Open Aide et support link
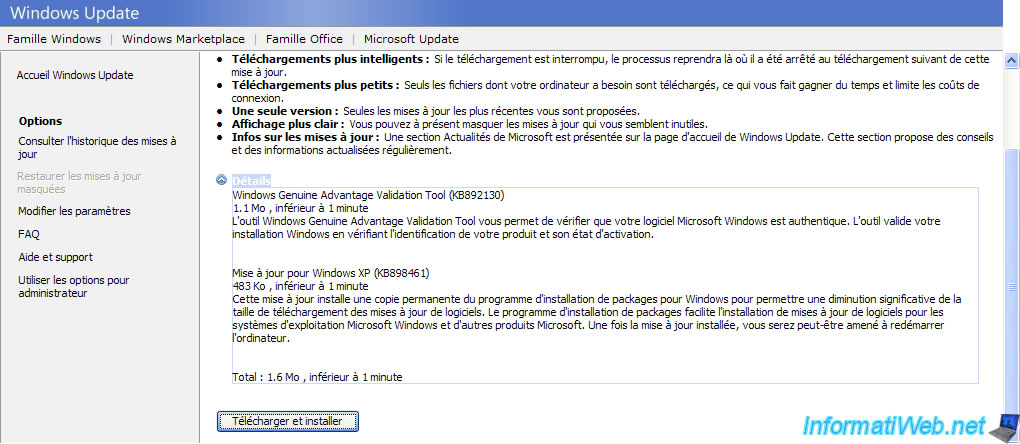Viewport: 1020px width, 444px height. click(55, 257)
